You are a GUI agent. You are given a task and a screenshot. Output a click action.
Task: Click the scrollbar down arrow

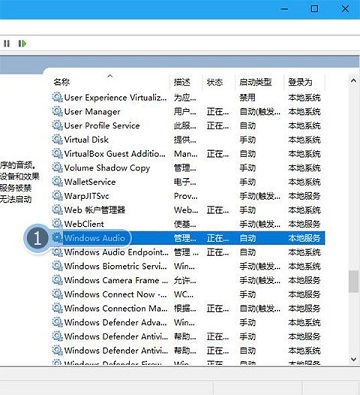coord(353,359)
